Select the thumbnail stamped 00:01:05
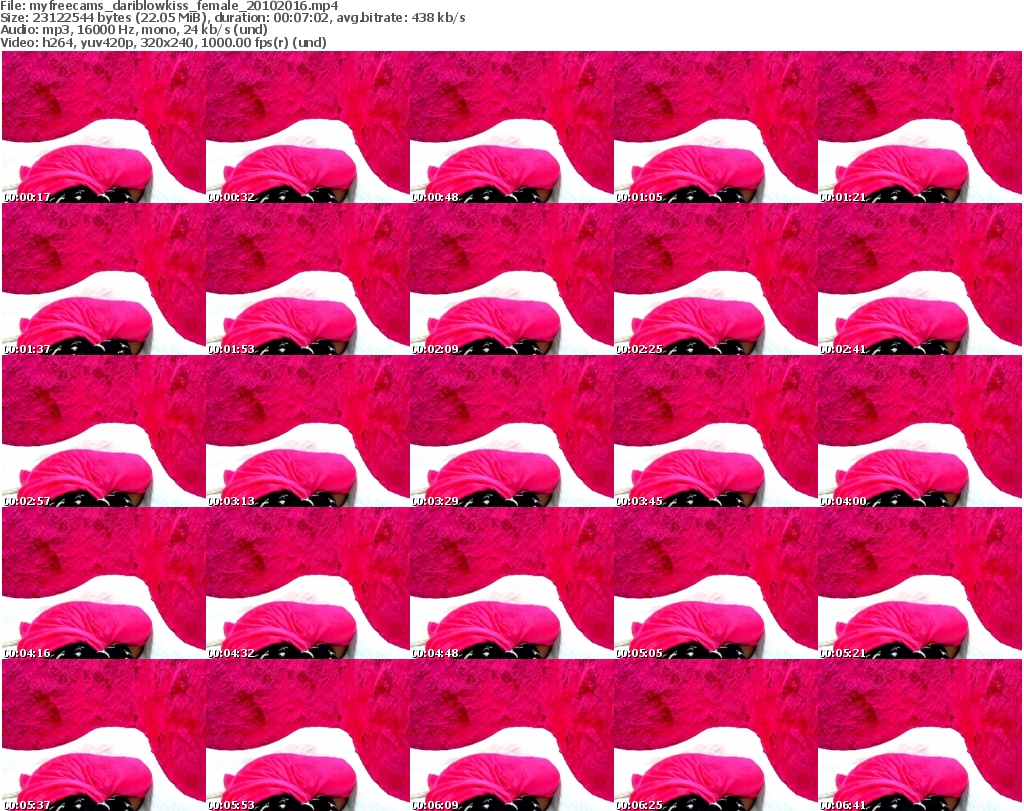The width and height of the screenshot is (1024, 811). (716, 127)
